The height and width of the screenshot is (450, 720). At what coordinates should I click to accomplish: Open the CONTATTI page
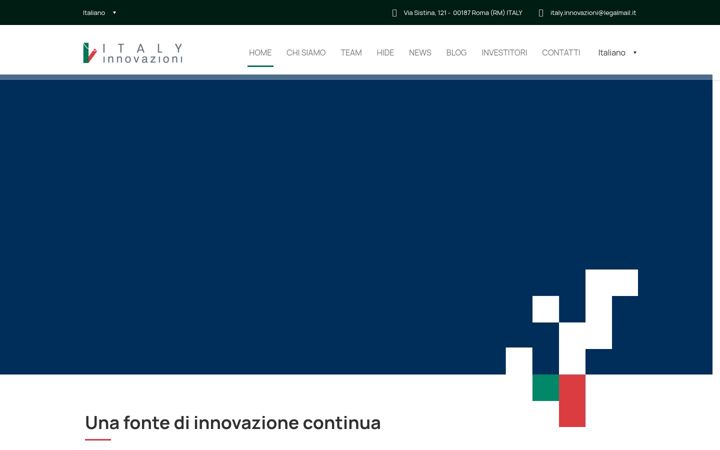click(x=561, y=53)
